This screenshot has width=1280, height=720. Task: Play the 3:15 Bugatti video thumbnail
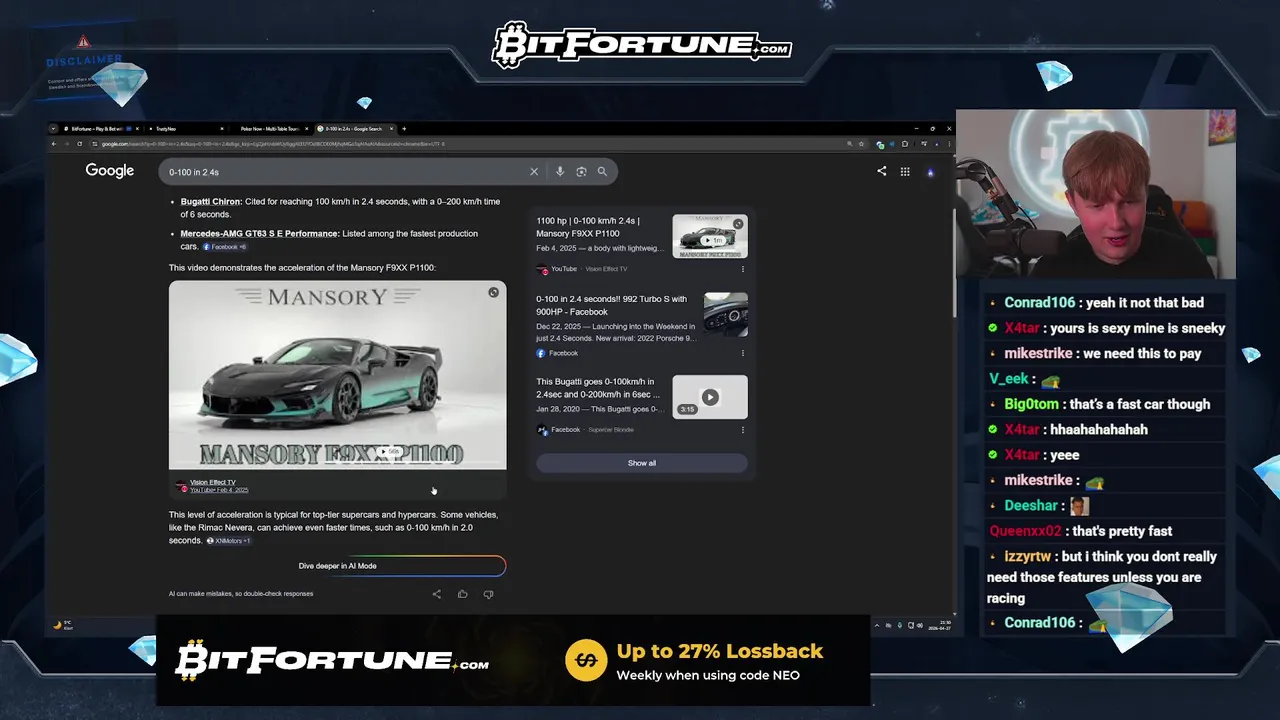[x=710, y=397]
